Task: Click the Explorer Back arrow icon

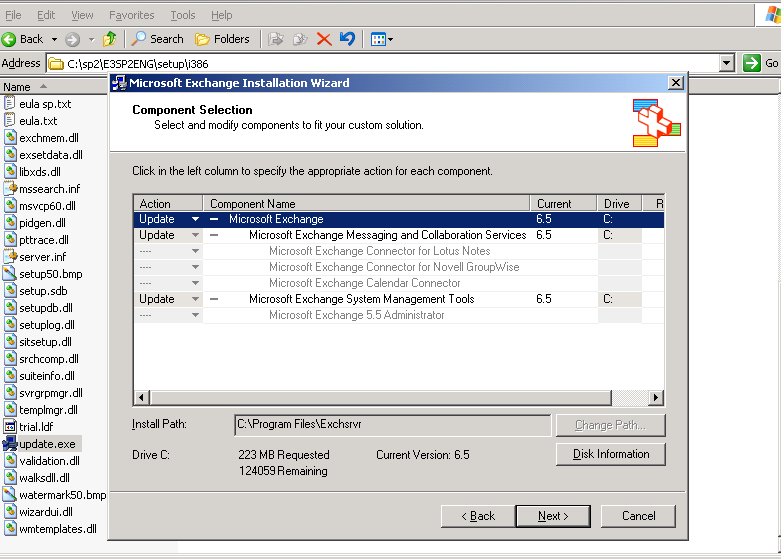Action: click(x=9, y=39)
